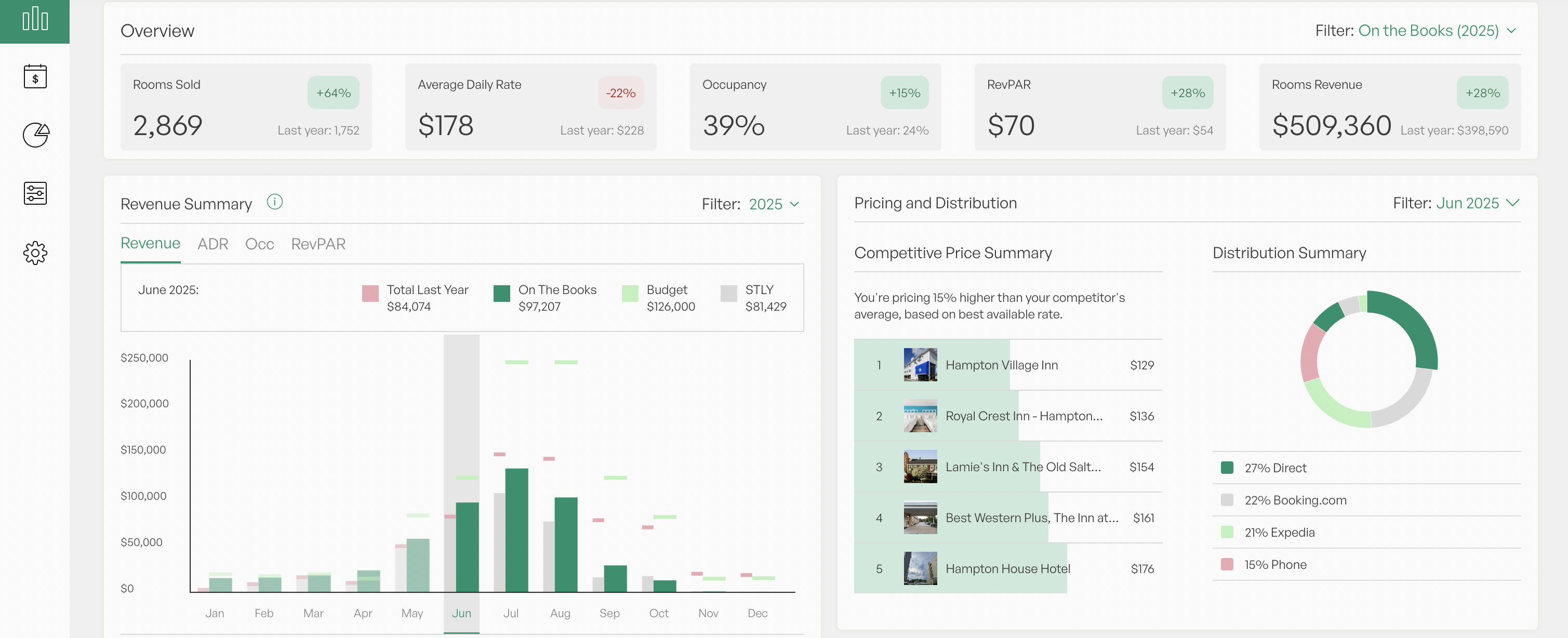Image resolution: width=1568 pixels, height=638 pixels.
Task: Open the sliders controls sidebar icon
Action: (35, 194)
